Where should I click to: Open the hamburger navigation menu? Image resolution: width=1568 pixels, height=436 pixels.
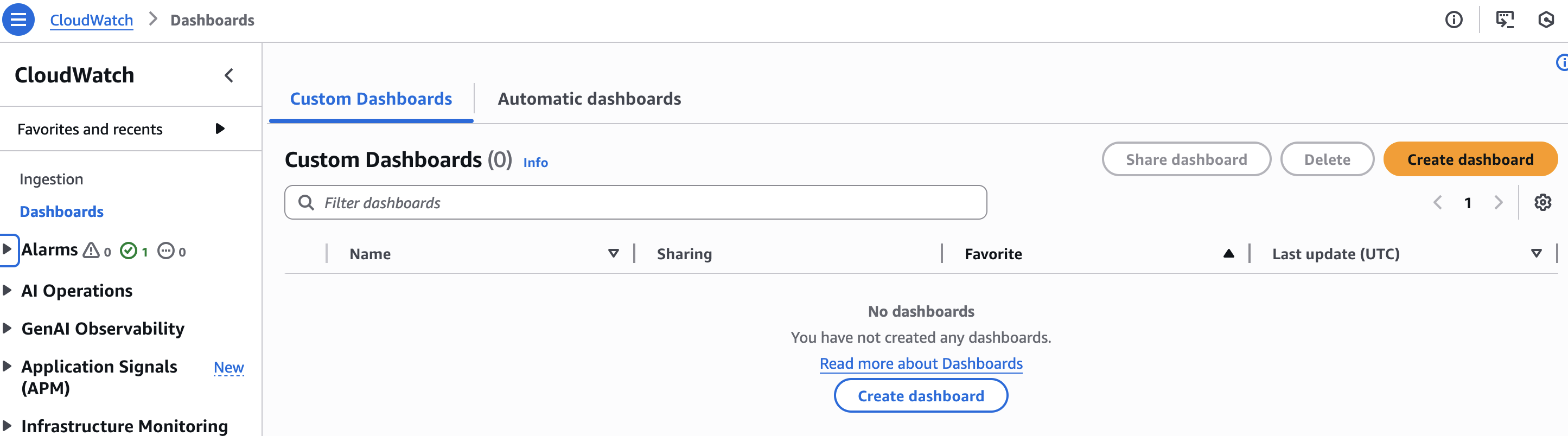(18, 20)
